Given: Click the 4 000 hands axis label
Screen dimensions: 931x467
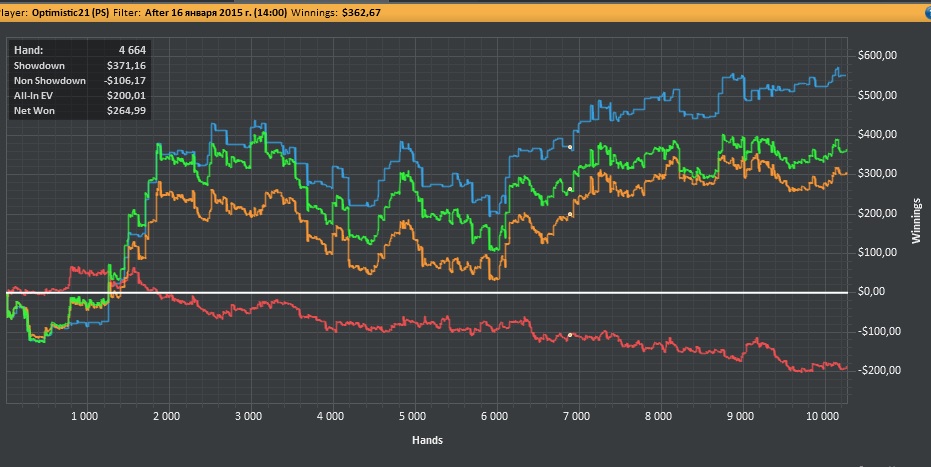Looking at the screenshot, I should click(x=330, y=417).
